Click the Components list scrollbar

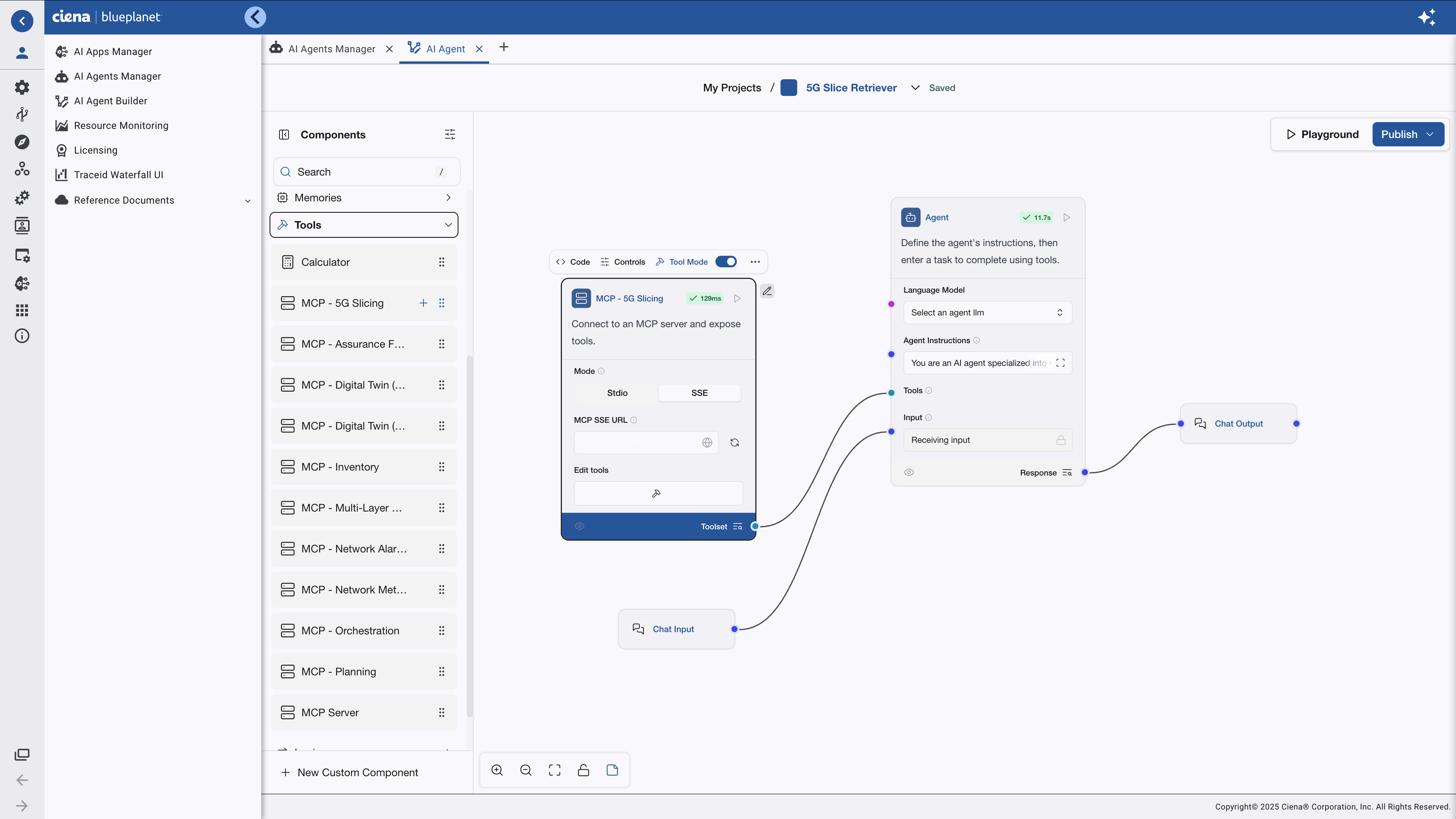pos(469,537)
